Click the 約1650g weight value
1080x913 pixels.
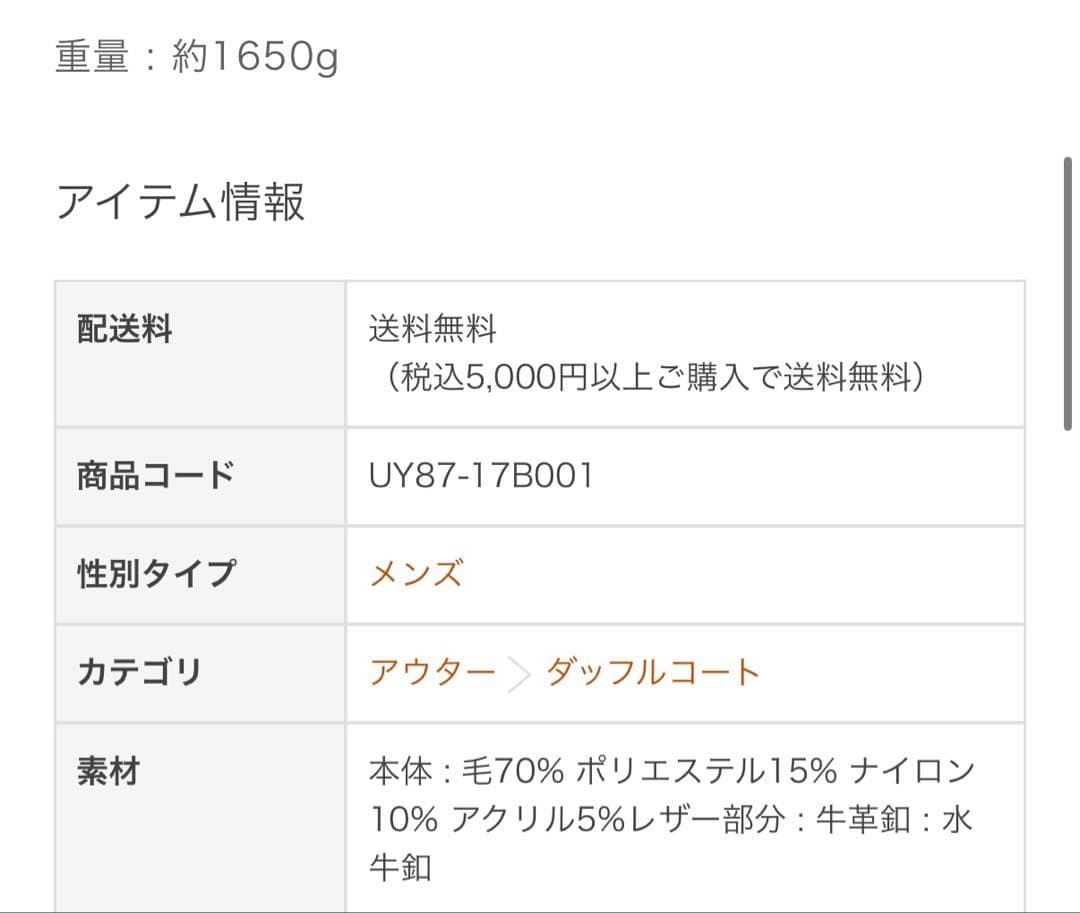coord(255,58)
